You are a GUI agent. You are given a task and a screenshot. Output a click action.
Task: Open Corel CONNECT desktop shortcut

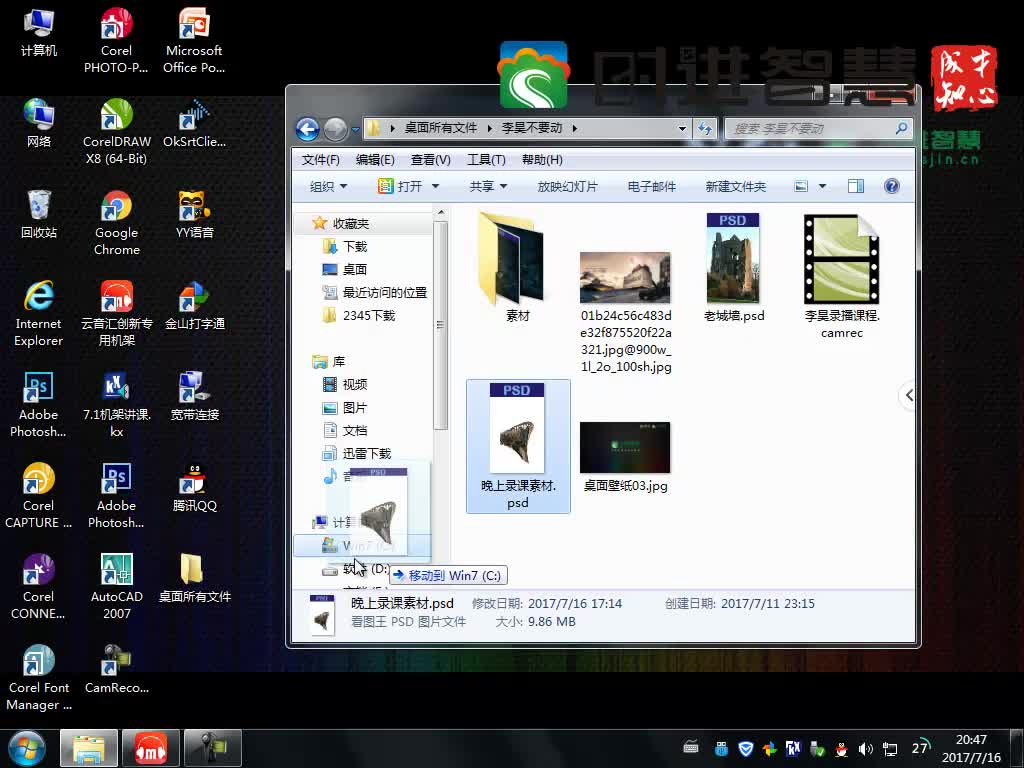[x=39, y=586]
